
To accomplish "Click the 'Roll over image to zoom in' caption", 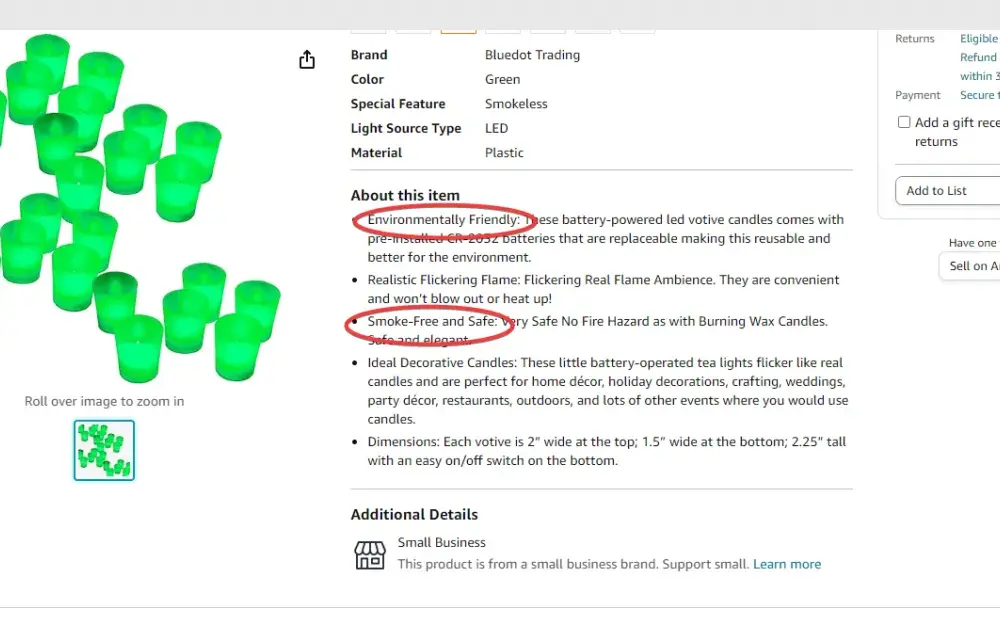I will (104, 401).
